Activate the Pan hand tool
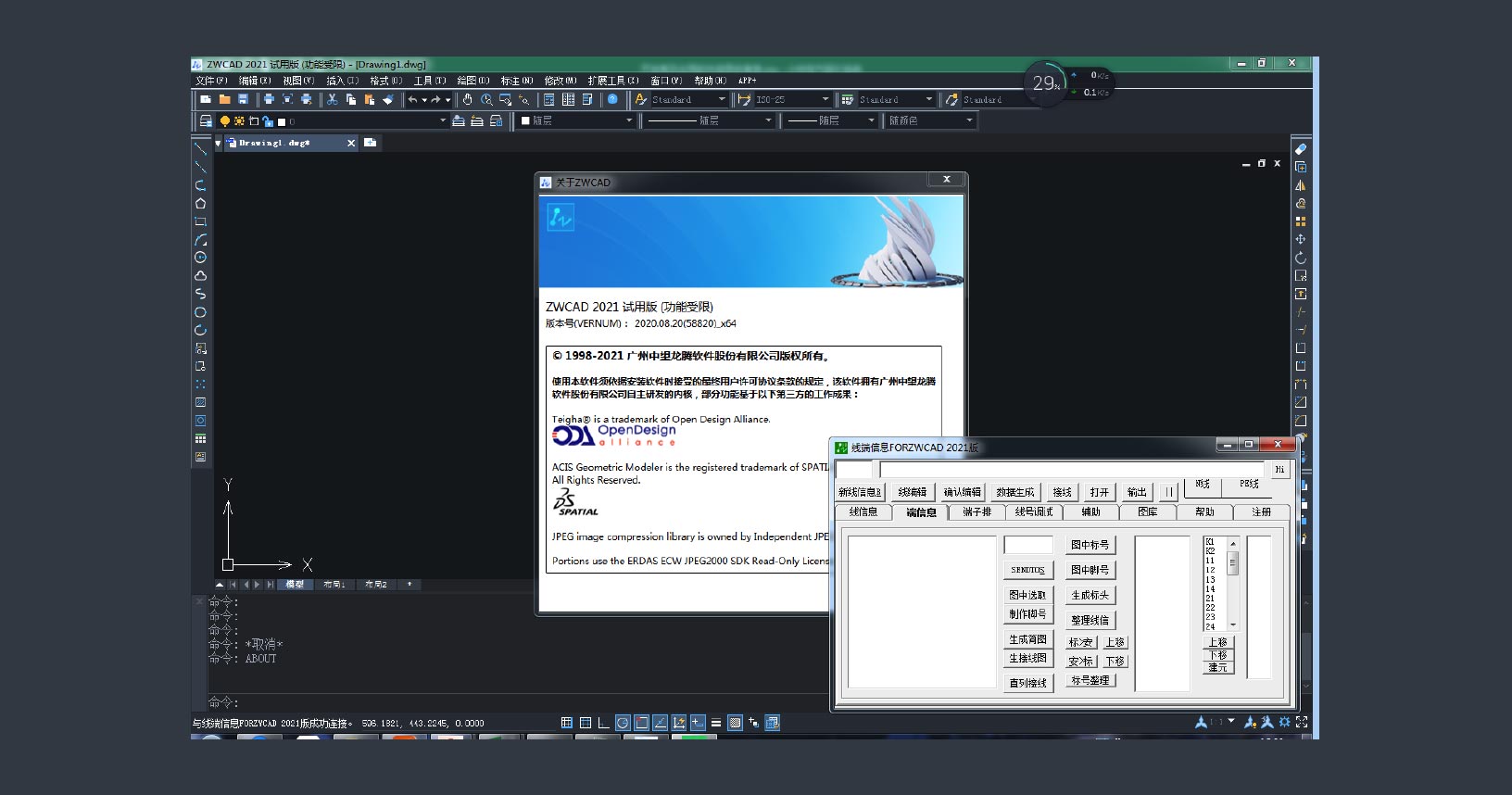The image size is (1512, 795). (x=468, y=99)
